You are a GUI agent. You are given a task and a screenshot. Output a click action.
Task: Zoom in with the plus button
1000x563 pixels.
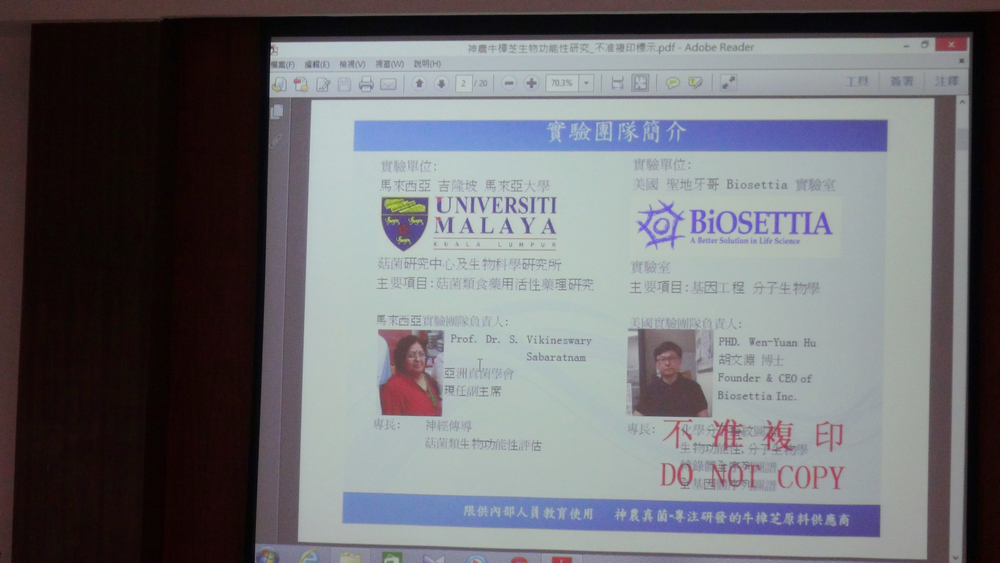tap(531, 84)
